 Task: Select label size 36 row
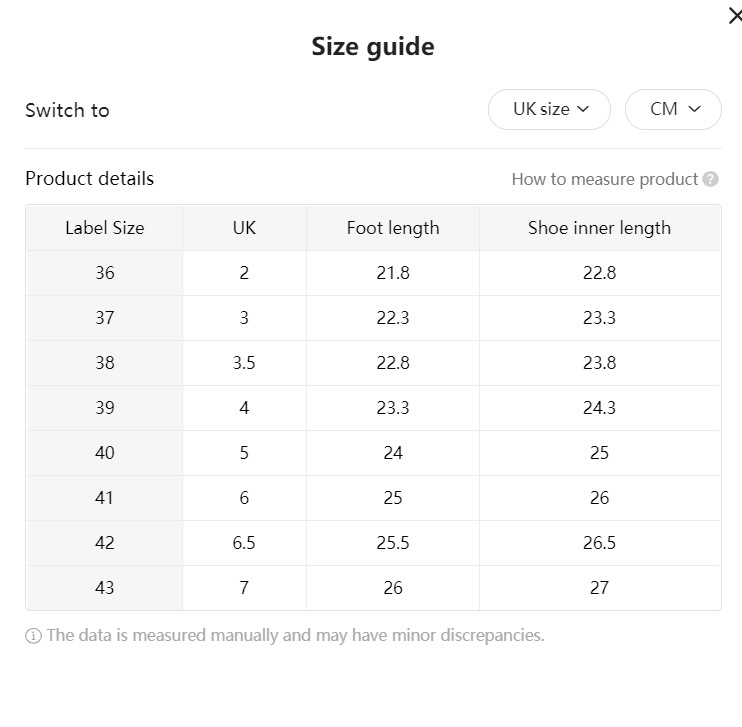[x=104, y=273]
